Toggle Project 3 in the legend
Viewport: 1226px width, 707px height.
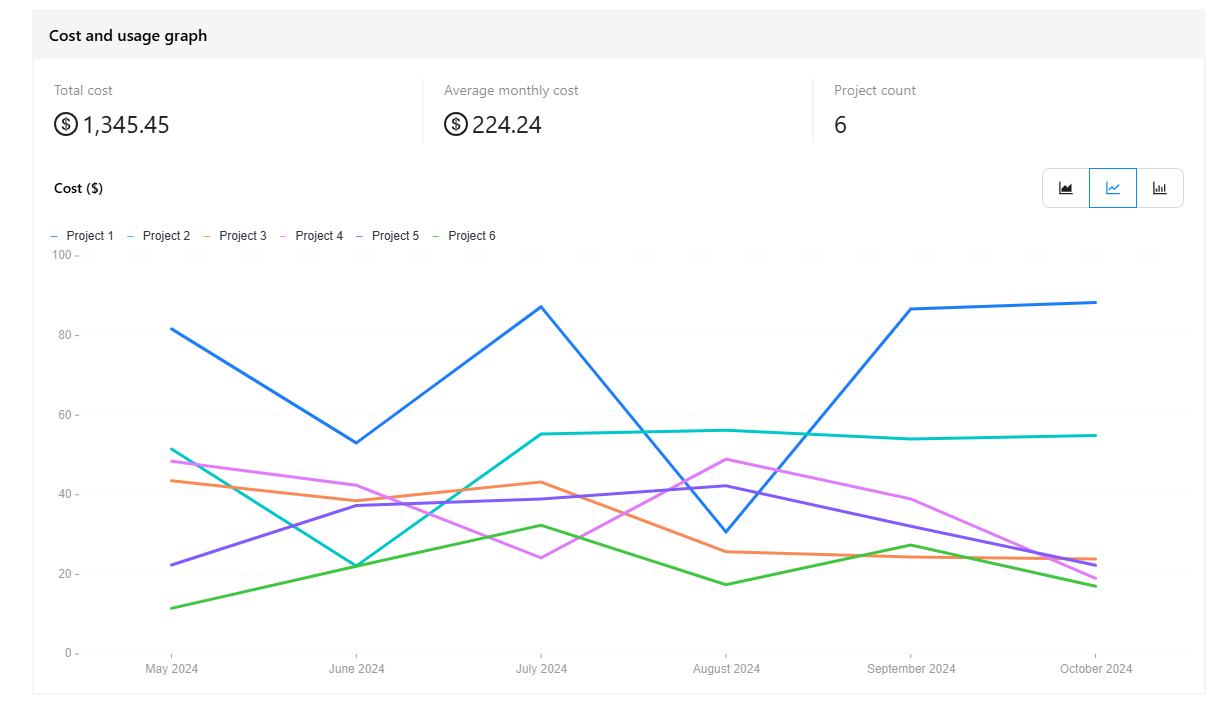tap(235, 236)
